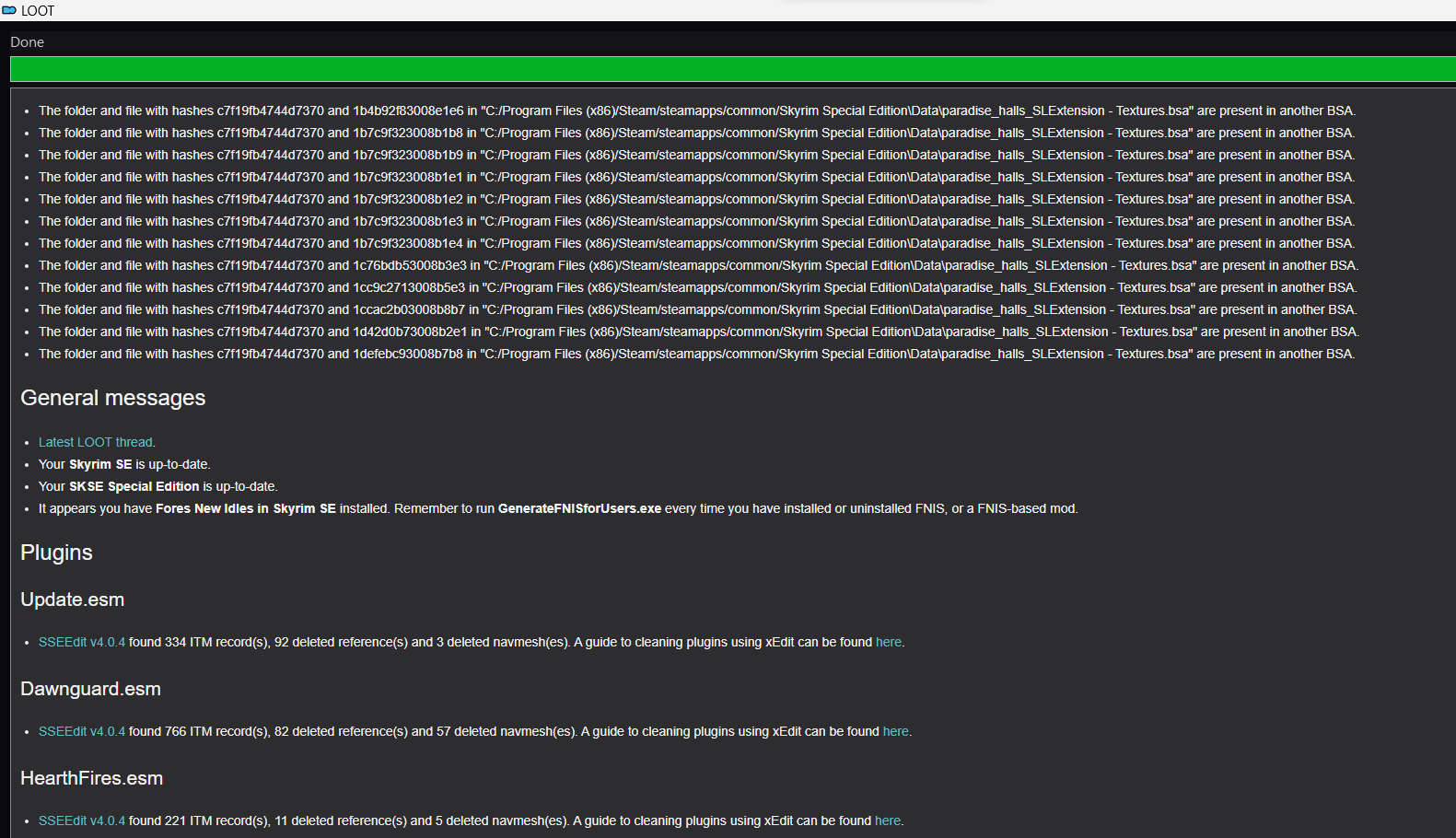The image size is (1456, 838).
Task: Click the LOOT app icon in title bar
Action: point(9,10)
